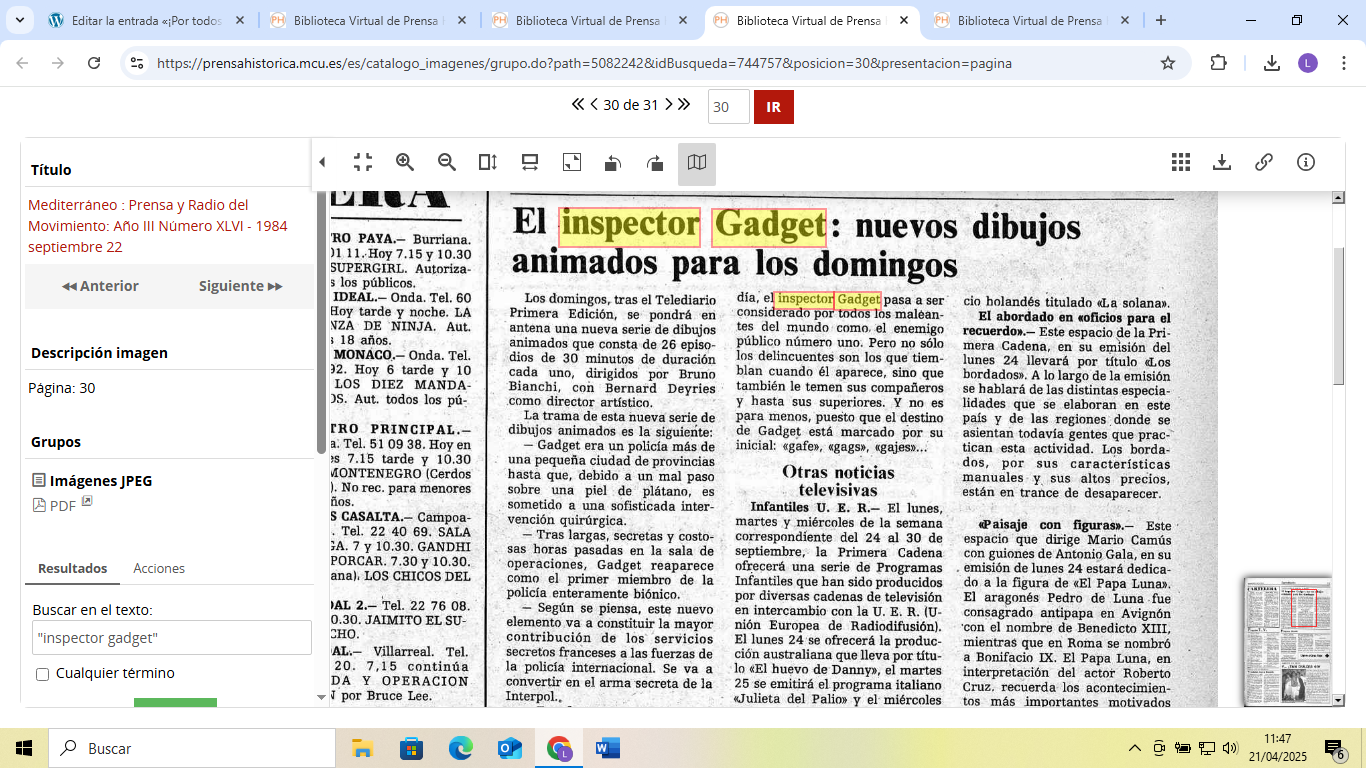Open Microsoft Store from the taskbar

click(411, 748)
